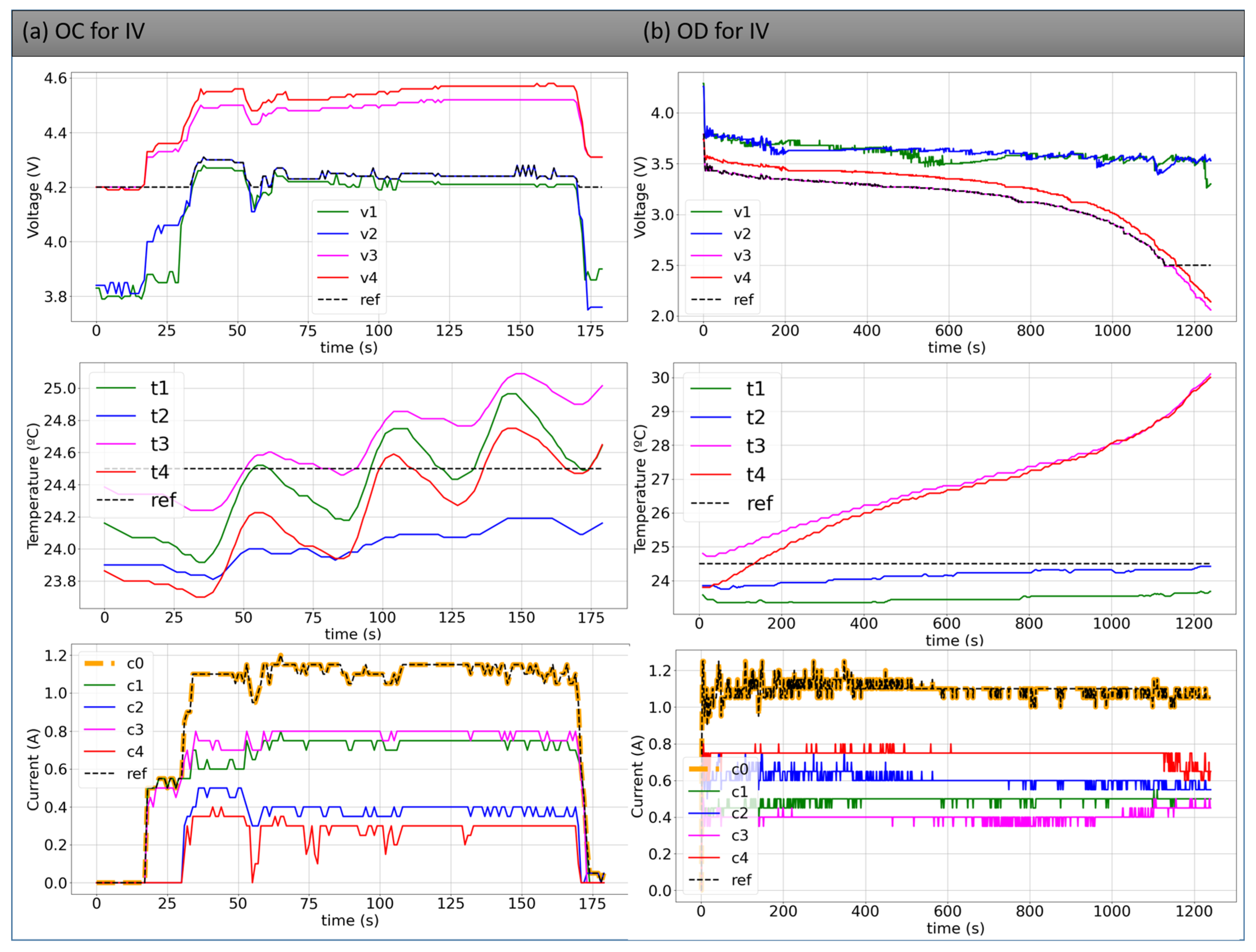Click t1 legend label in OD temperature chart
1256x952 pixels.
point(756,389)
